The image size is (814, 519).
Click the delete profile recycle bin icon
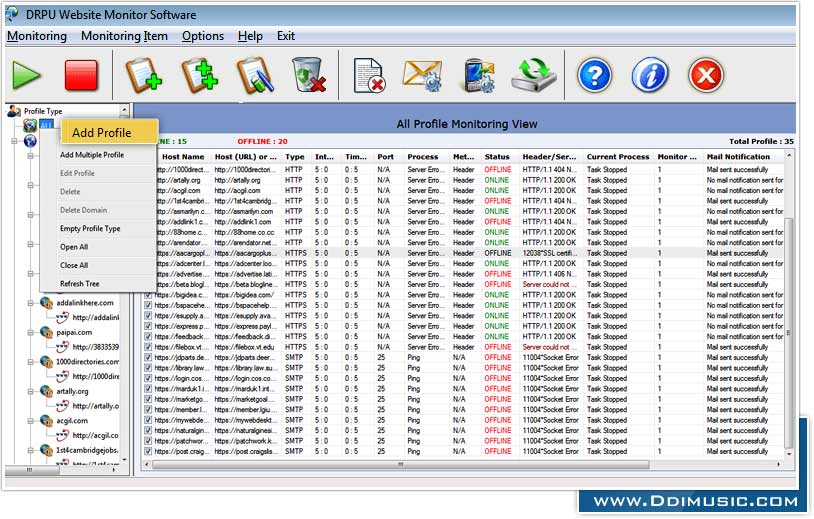(308, 75)
